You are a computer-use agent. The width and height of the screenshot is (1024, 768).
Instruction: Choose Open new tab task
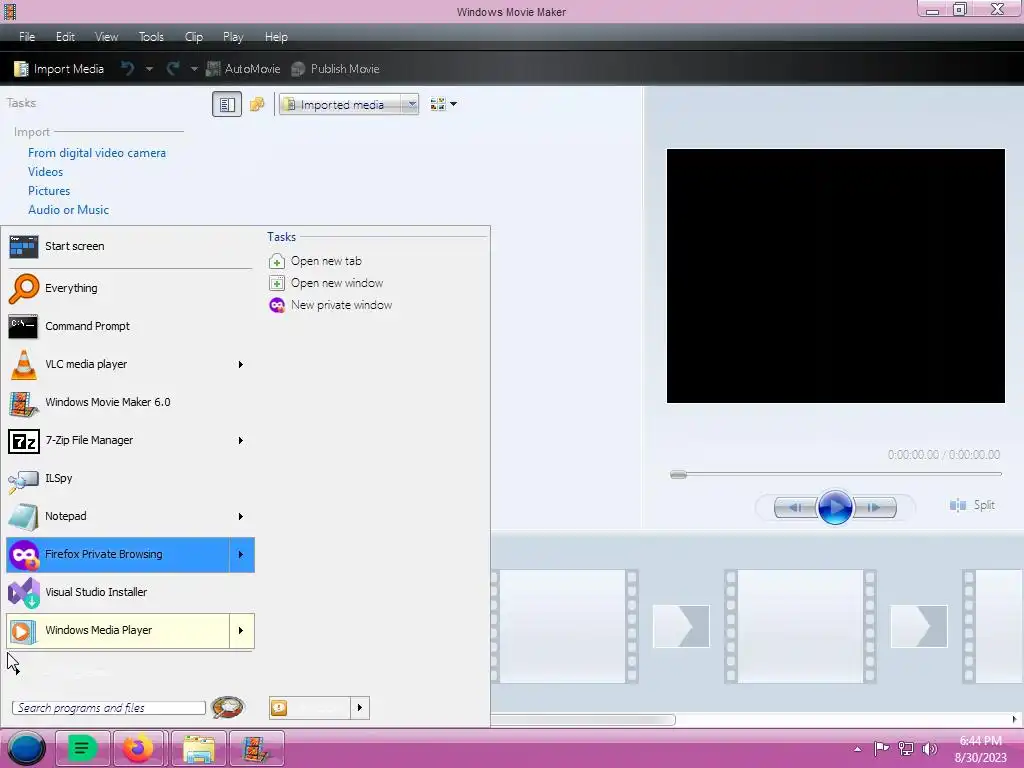pyautogui.click(x=315, y=261)
